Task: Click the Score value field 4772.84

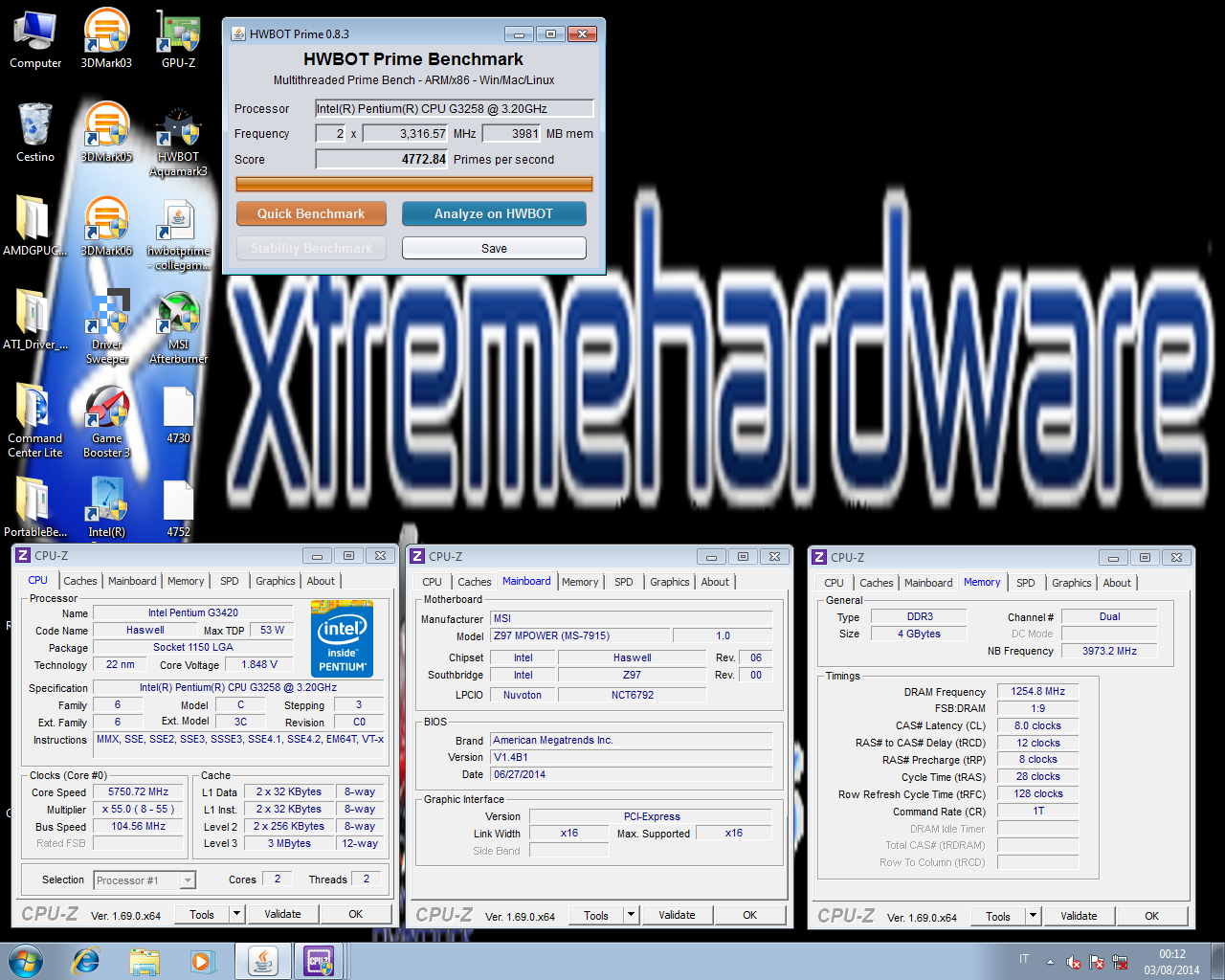Action: 382,159
